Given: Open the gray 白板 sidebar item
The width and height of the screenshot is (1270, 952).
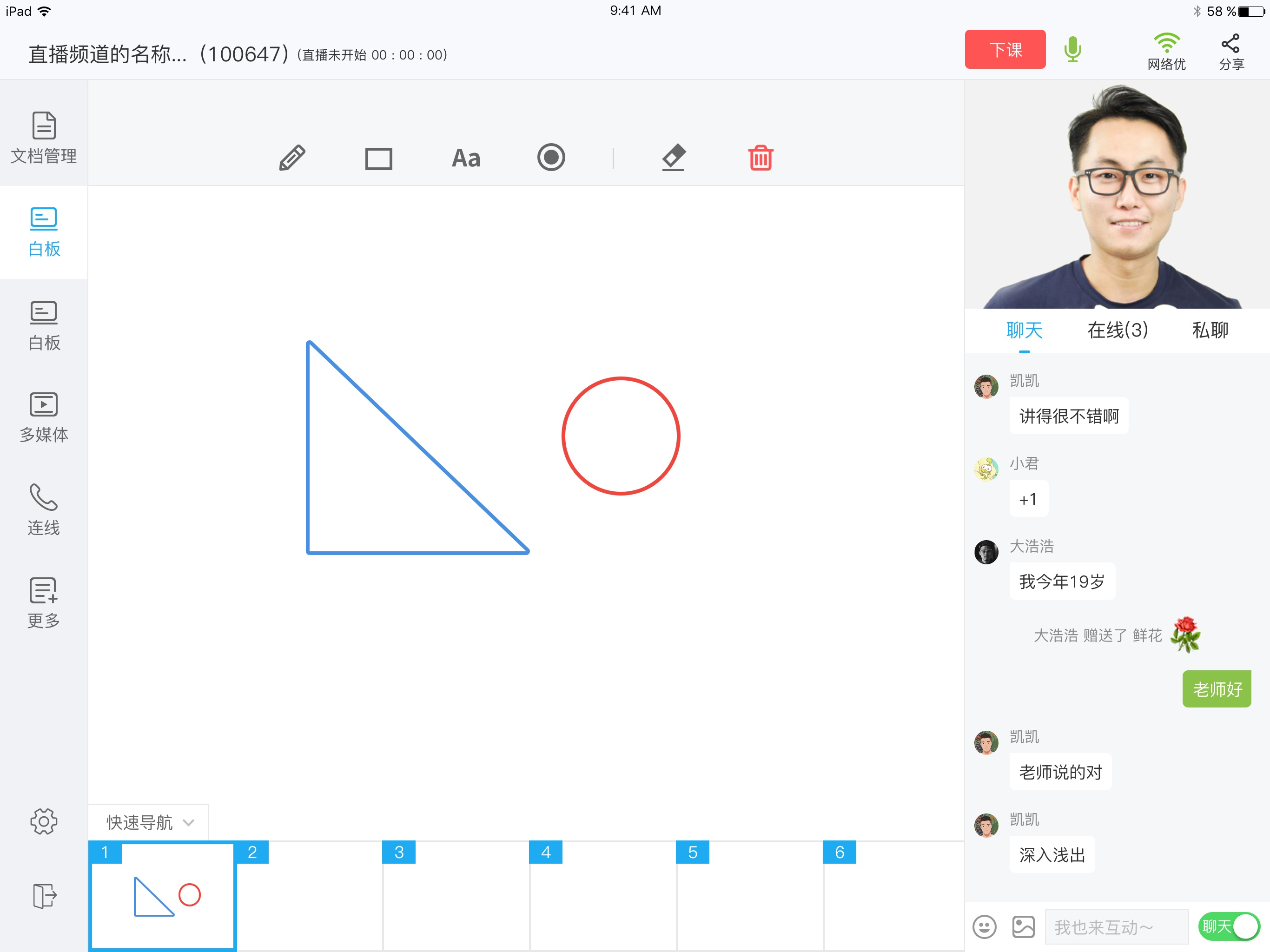Looking at the screenshot, I should (44, 325).
